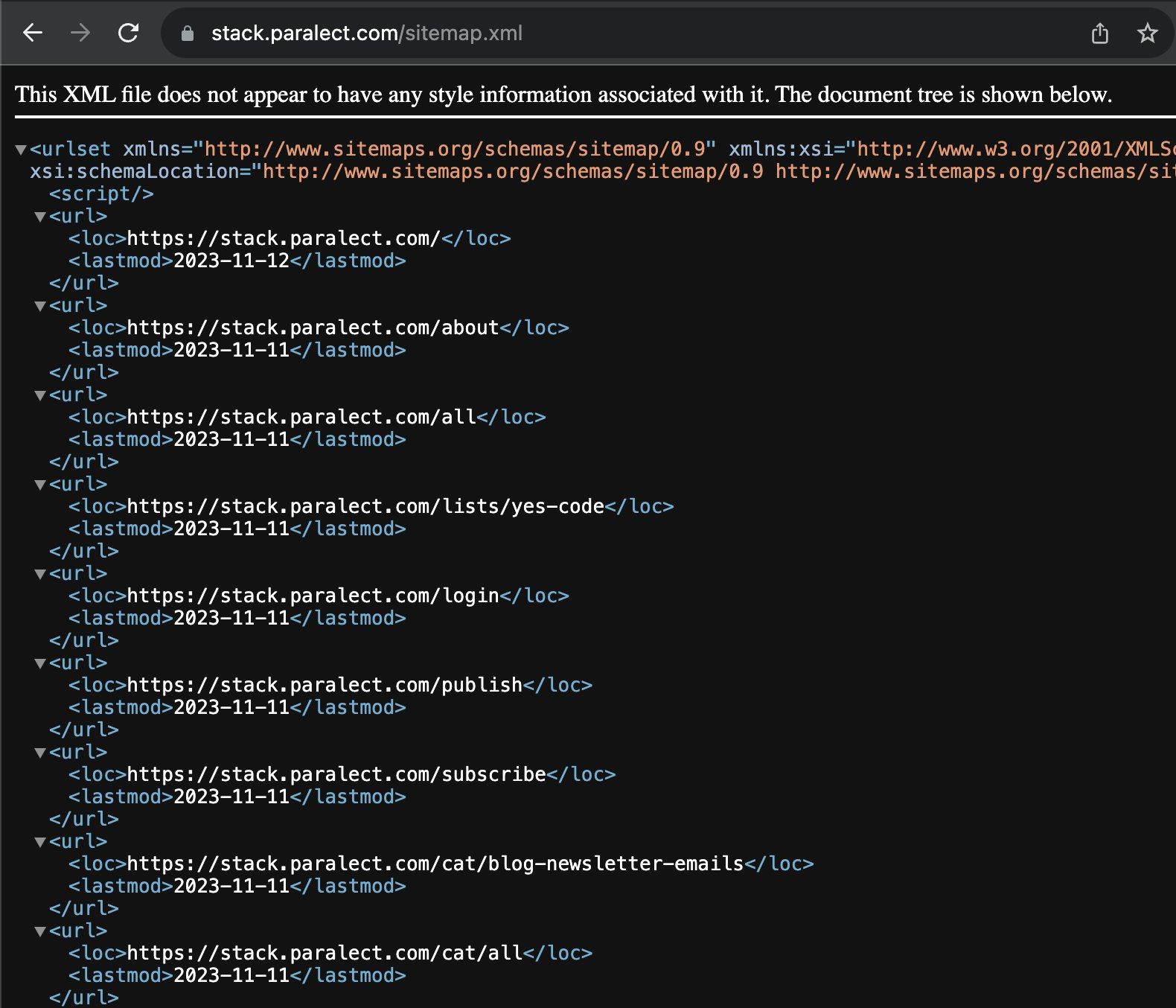Collapse the url node containing /subscribe

click(40, 753)
